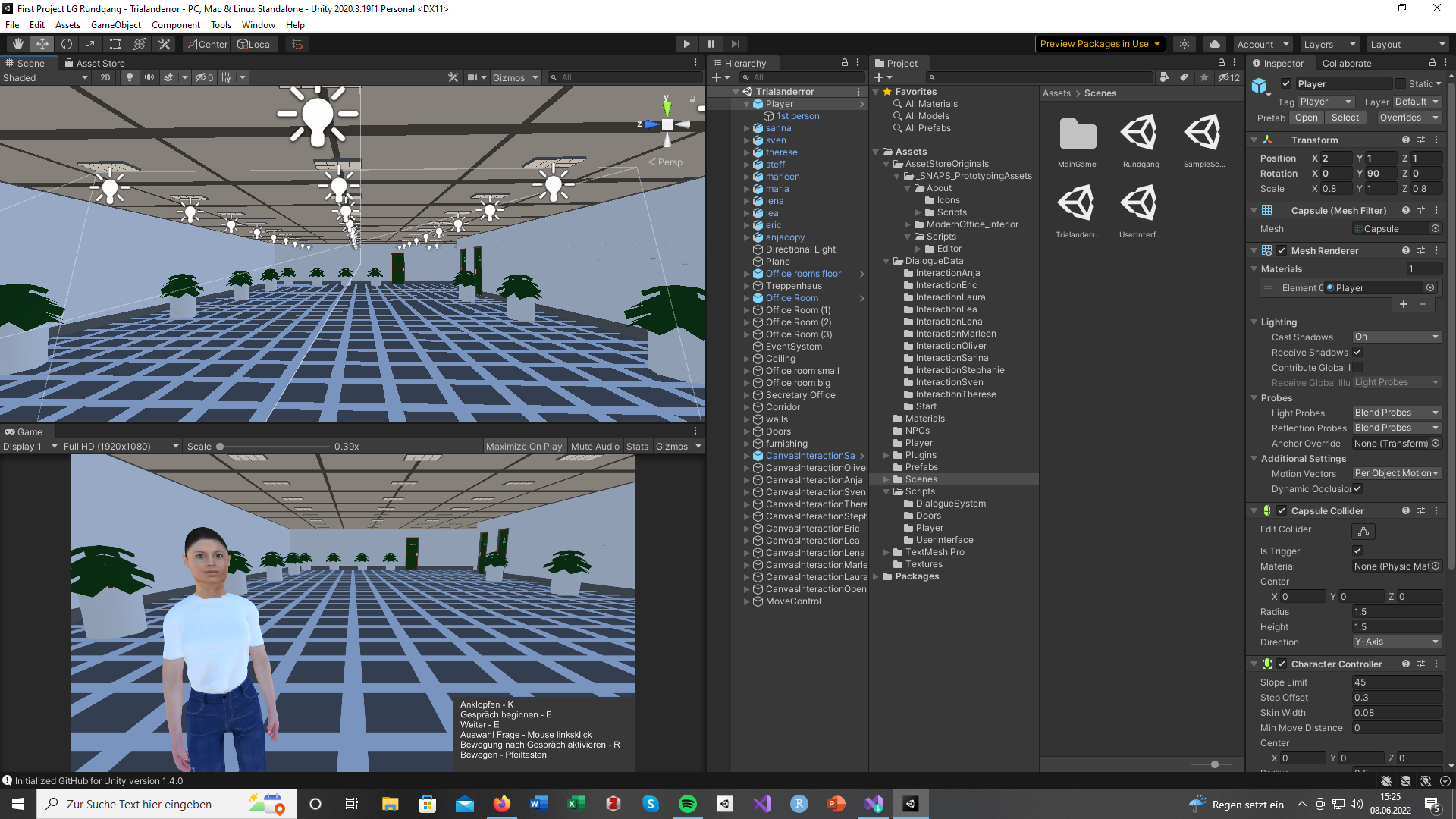
Task: Click the prefab Select button
Action: (1345, 118)
